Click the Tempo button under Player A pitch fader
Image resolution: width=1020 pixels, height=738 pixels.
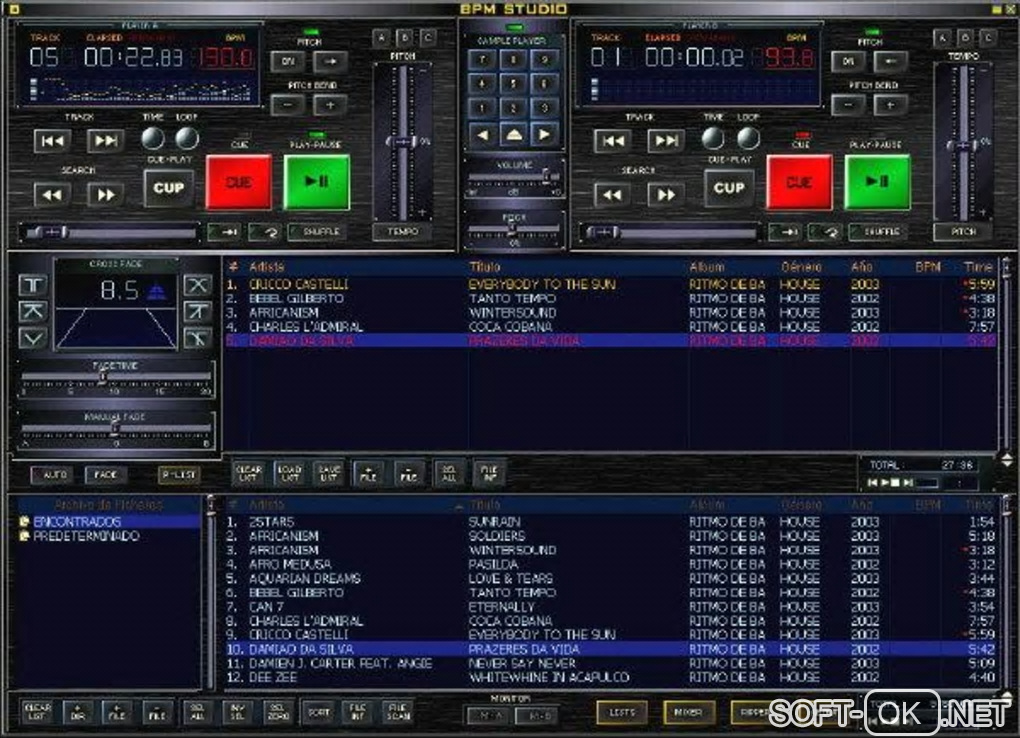coord(403,232)
